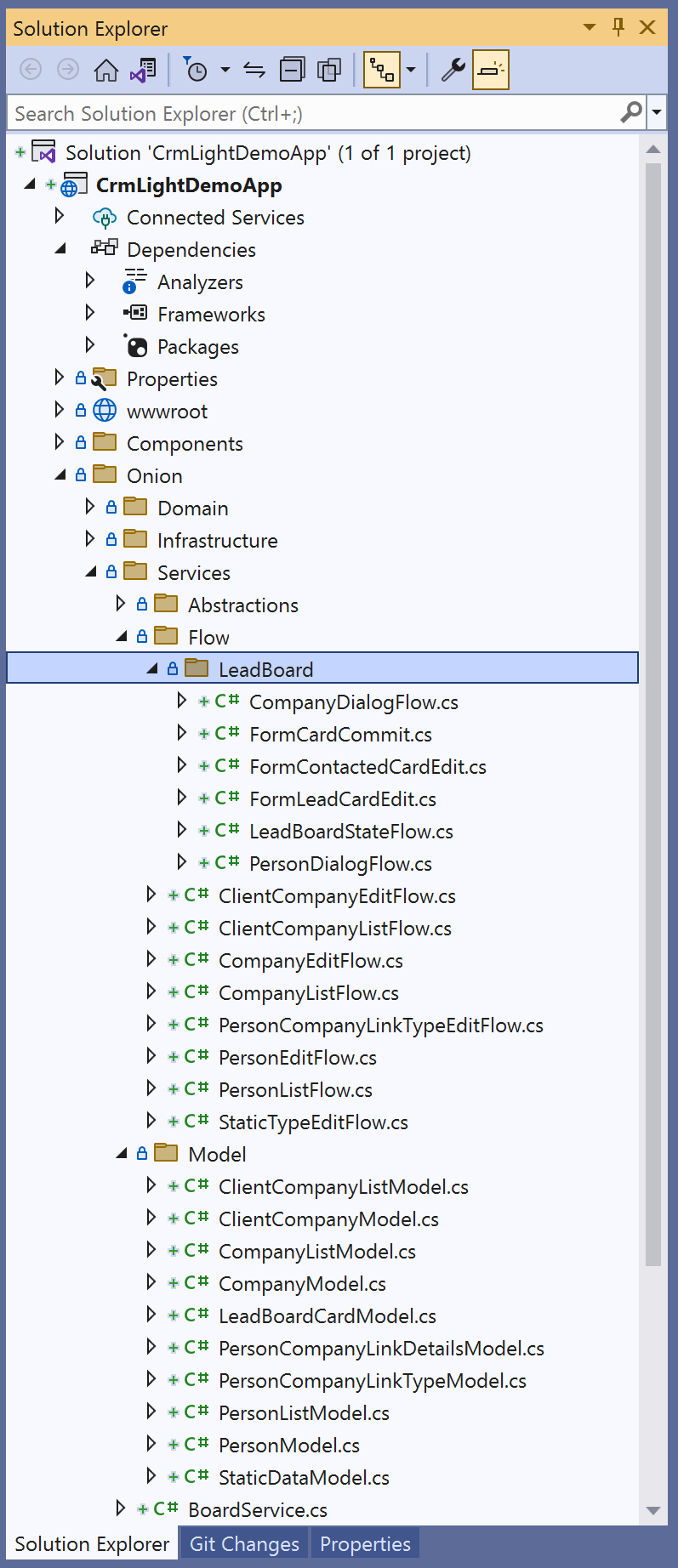Screen dimensions: 678x1568
Task: Click the Packages NuGet icon
Action: tap(135, 345)
